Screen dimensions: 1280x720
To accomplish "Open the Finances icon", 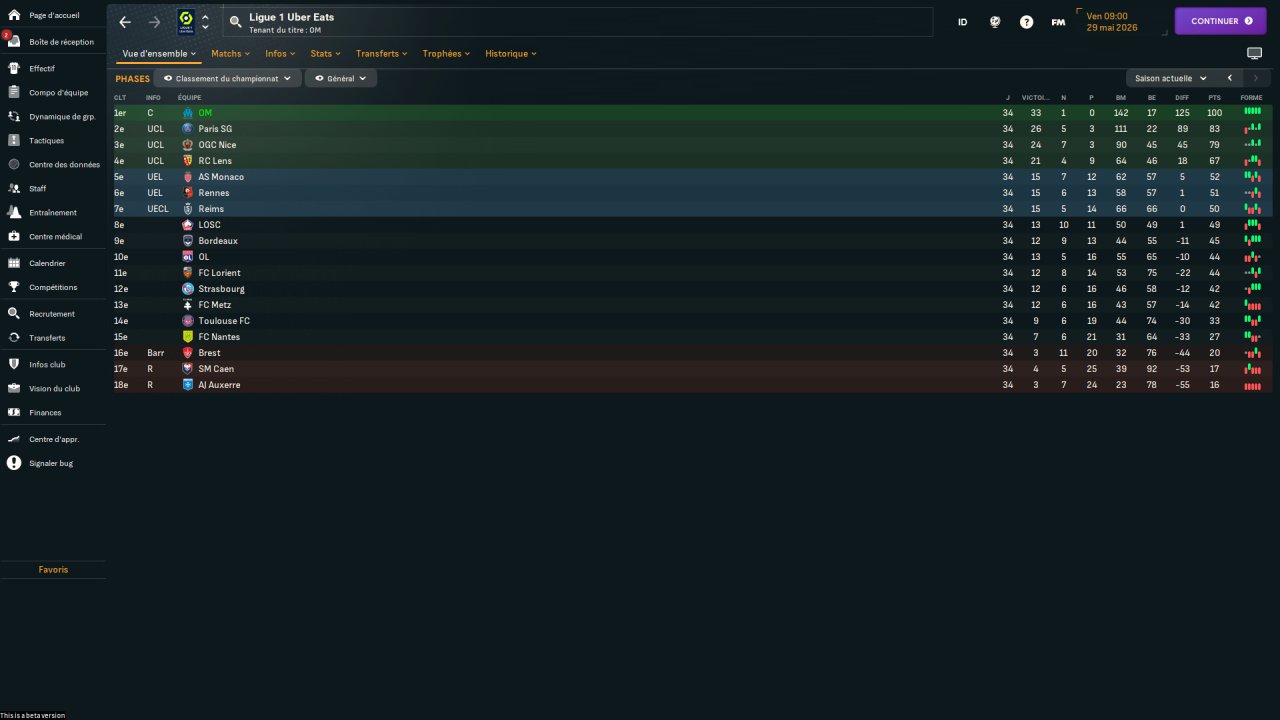I will pyautogui.click(x=14, y=413).
